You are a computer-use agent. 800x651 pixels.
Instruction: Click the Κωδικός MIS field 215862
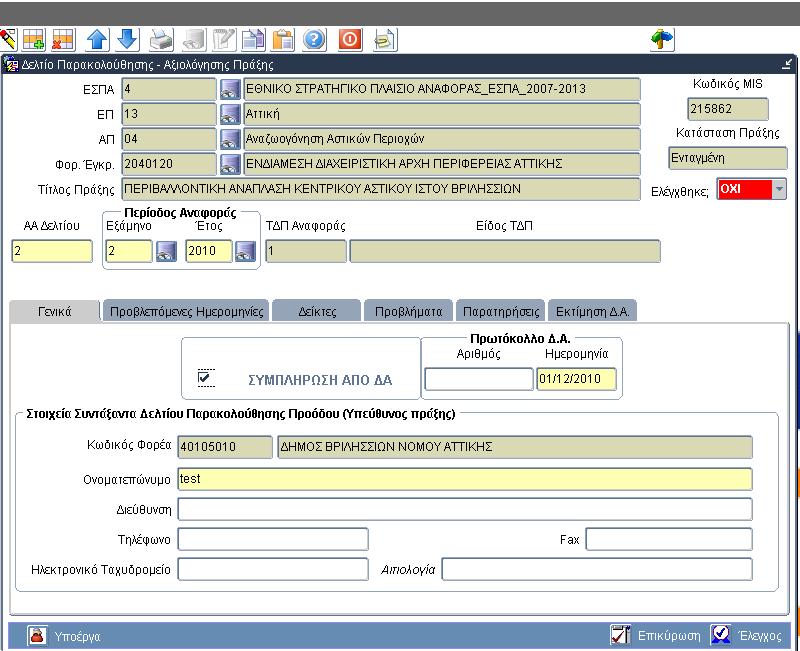tap(728, 109)
